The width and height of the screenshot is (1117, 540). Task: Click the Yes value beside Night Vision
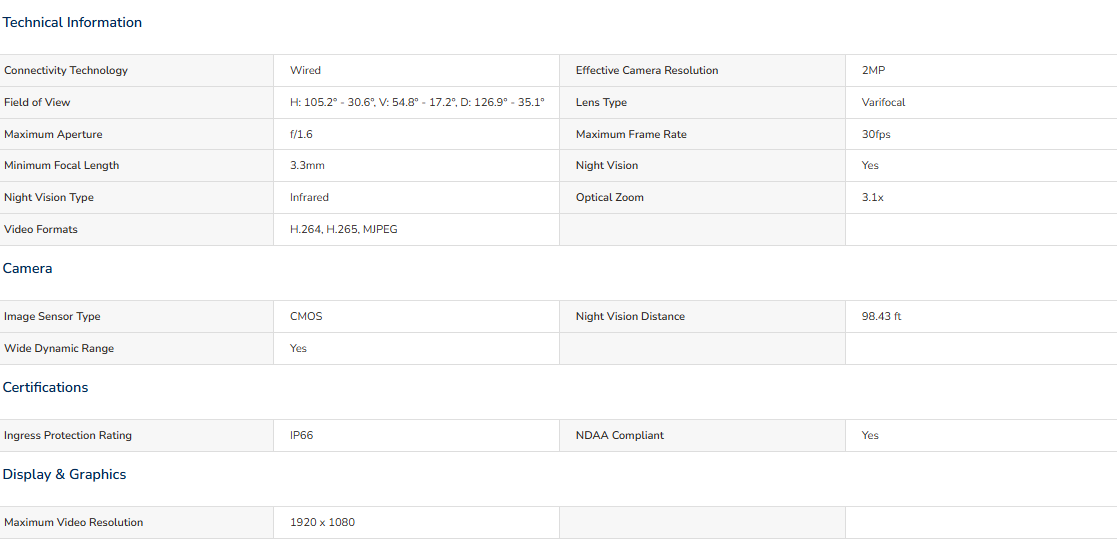pyautogui.click(x=871, y=165)
